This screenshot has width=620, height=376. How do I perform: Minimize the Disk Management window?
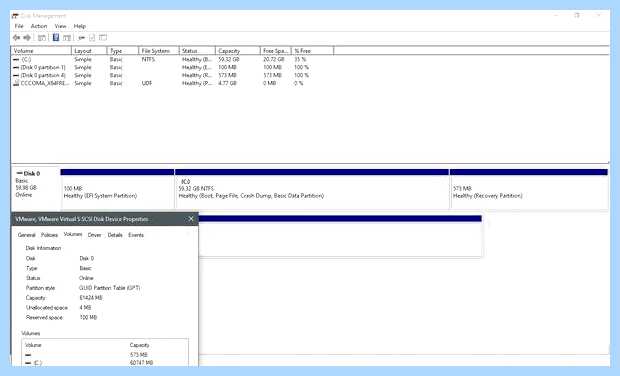click(556, 15)
